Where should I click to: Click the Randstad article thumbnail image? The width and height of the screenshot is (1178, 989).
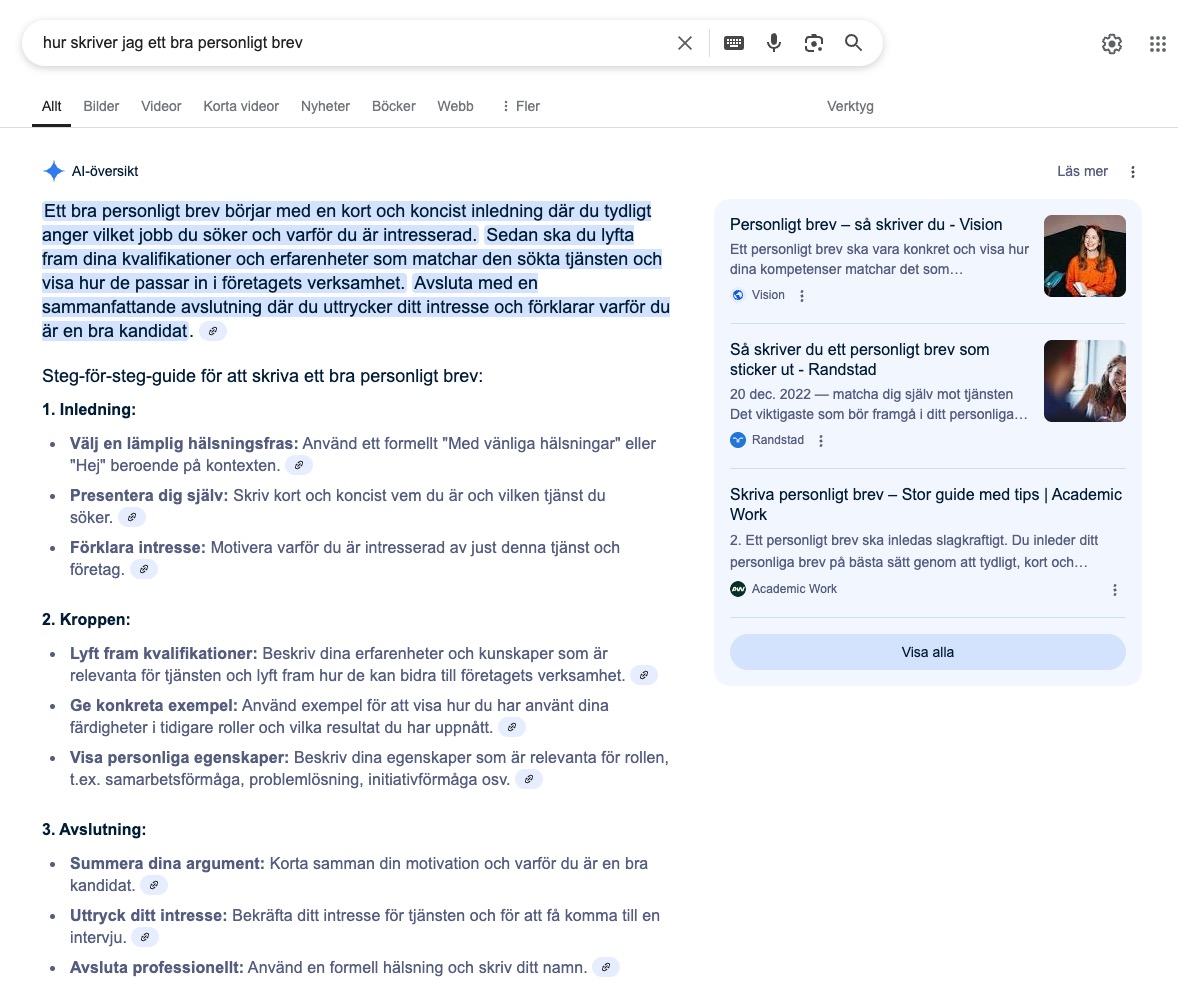tap(1084, 381)
